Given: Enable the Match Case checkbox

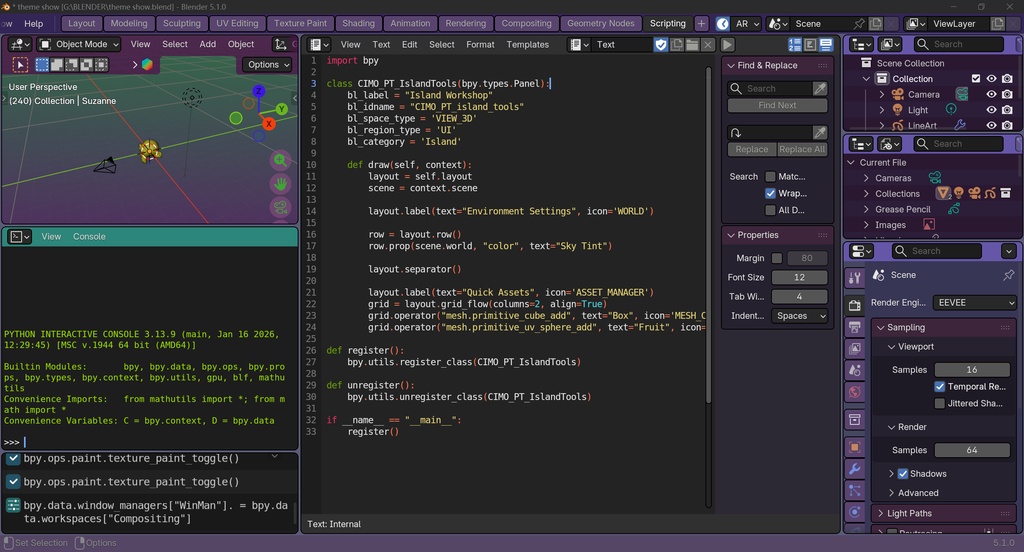Looking at the screenshot, I should point(771,176).
